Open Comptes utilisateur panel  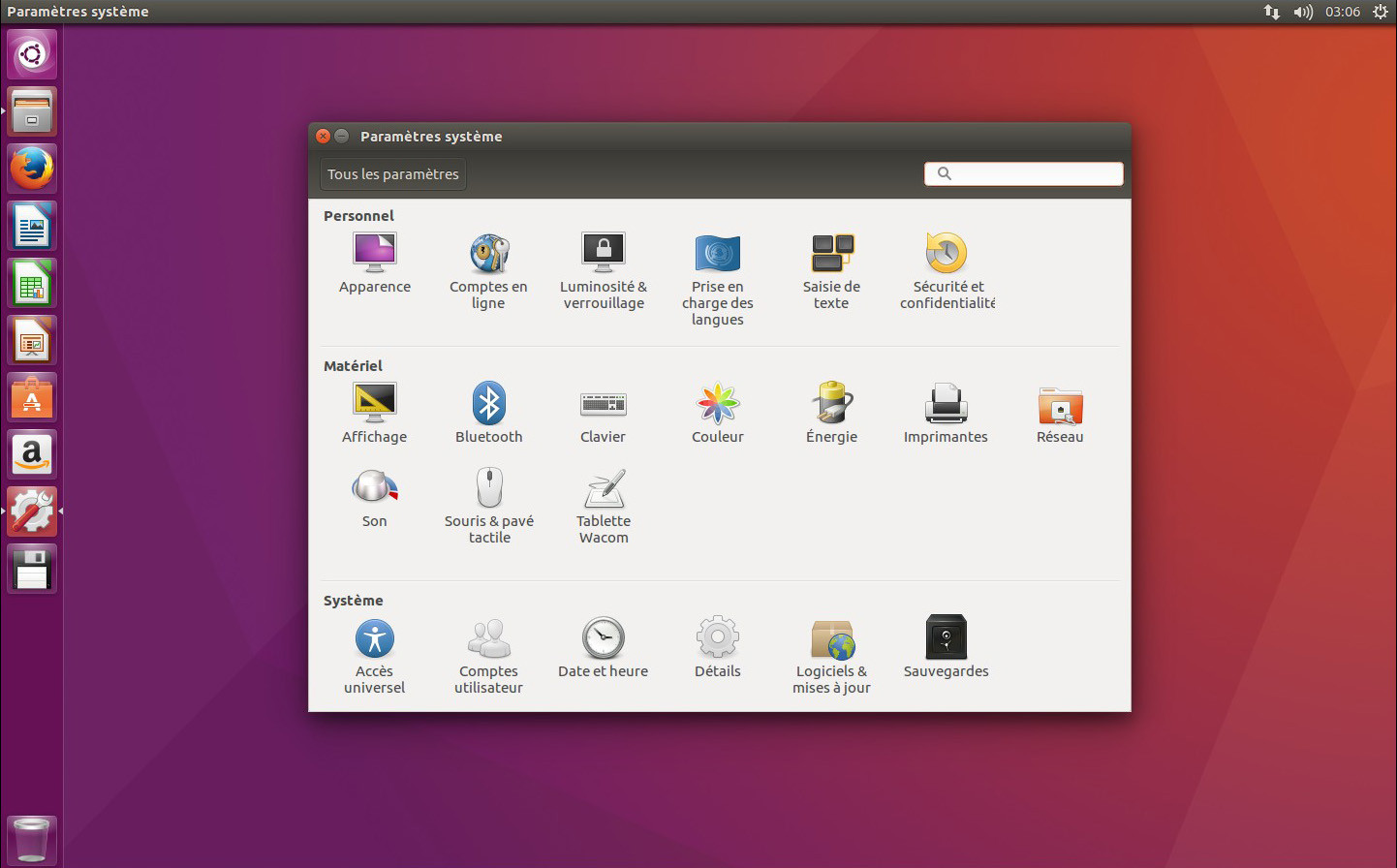[489, 656]
